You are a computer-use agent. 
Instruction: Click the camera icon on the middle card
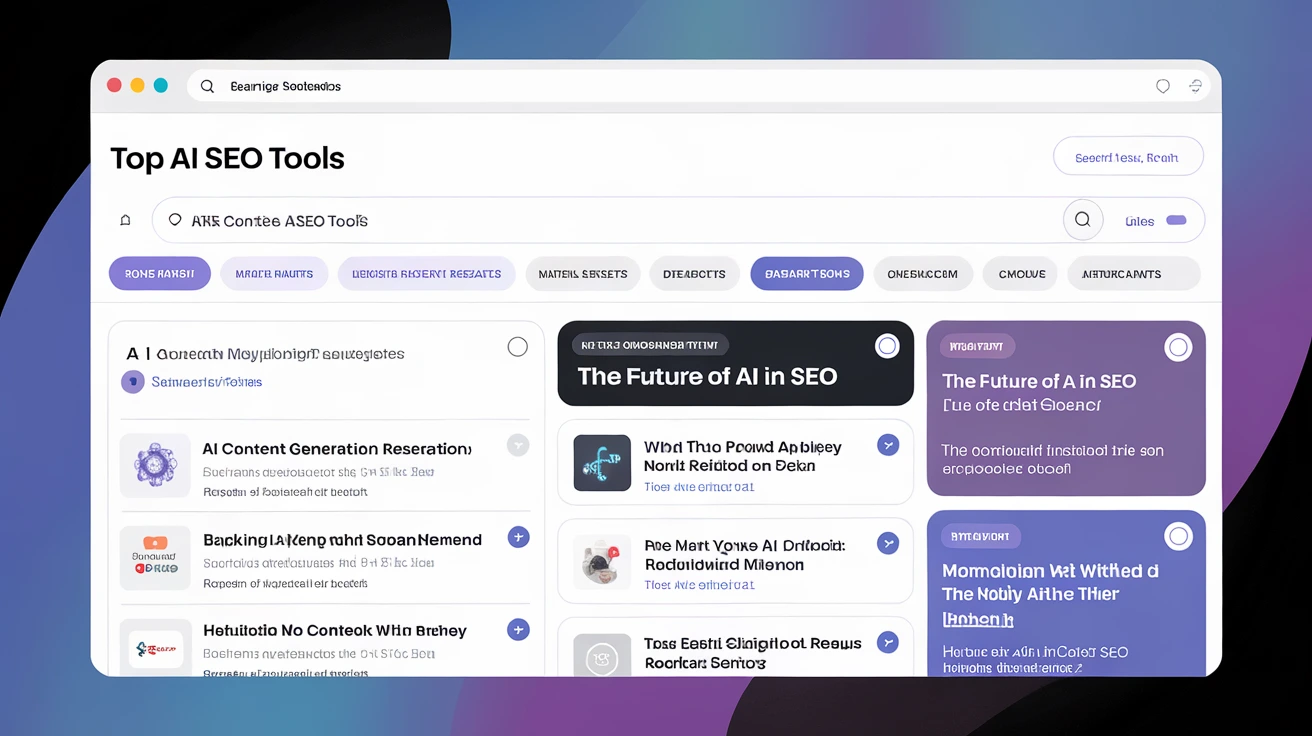click(x=601, y=561)
